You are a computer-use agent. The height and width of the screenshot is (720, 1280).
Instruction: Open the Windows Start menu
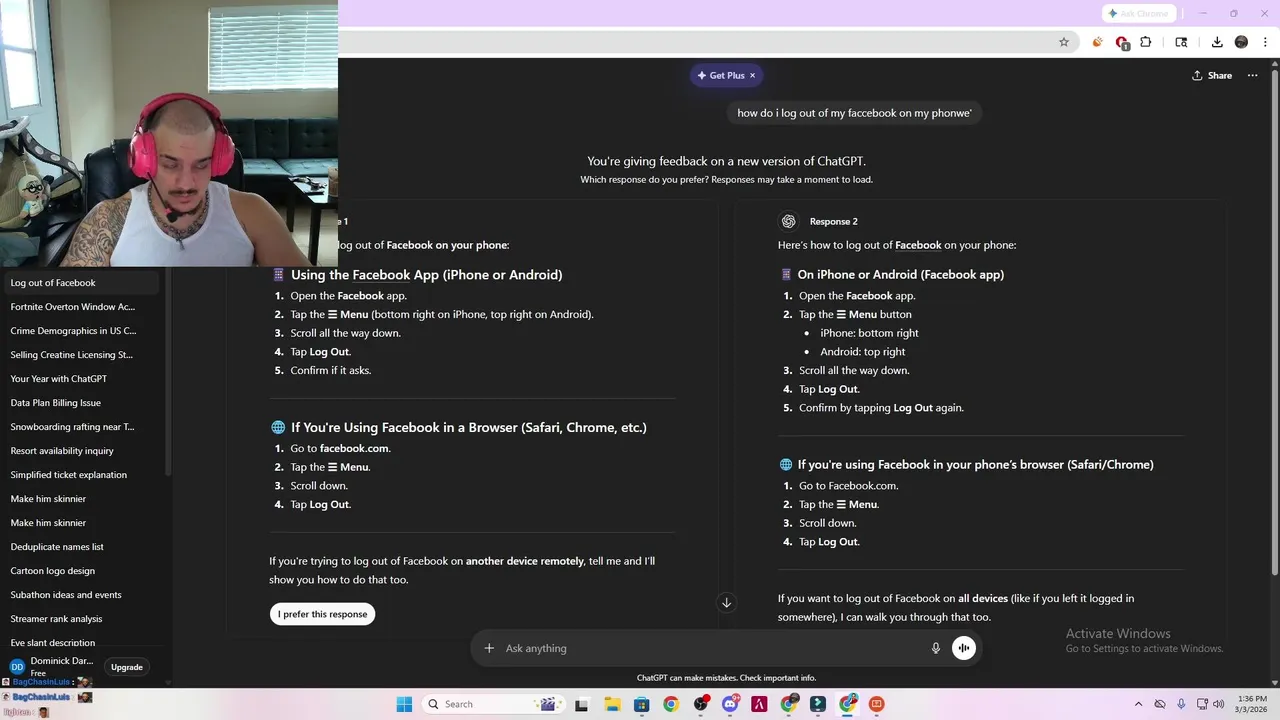pos(404,704)
